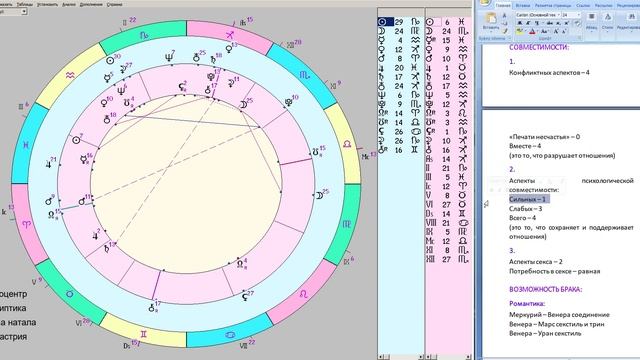
Task: Switch to the Ссылки ribbon tab
Action: pos(583,5)
